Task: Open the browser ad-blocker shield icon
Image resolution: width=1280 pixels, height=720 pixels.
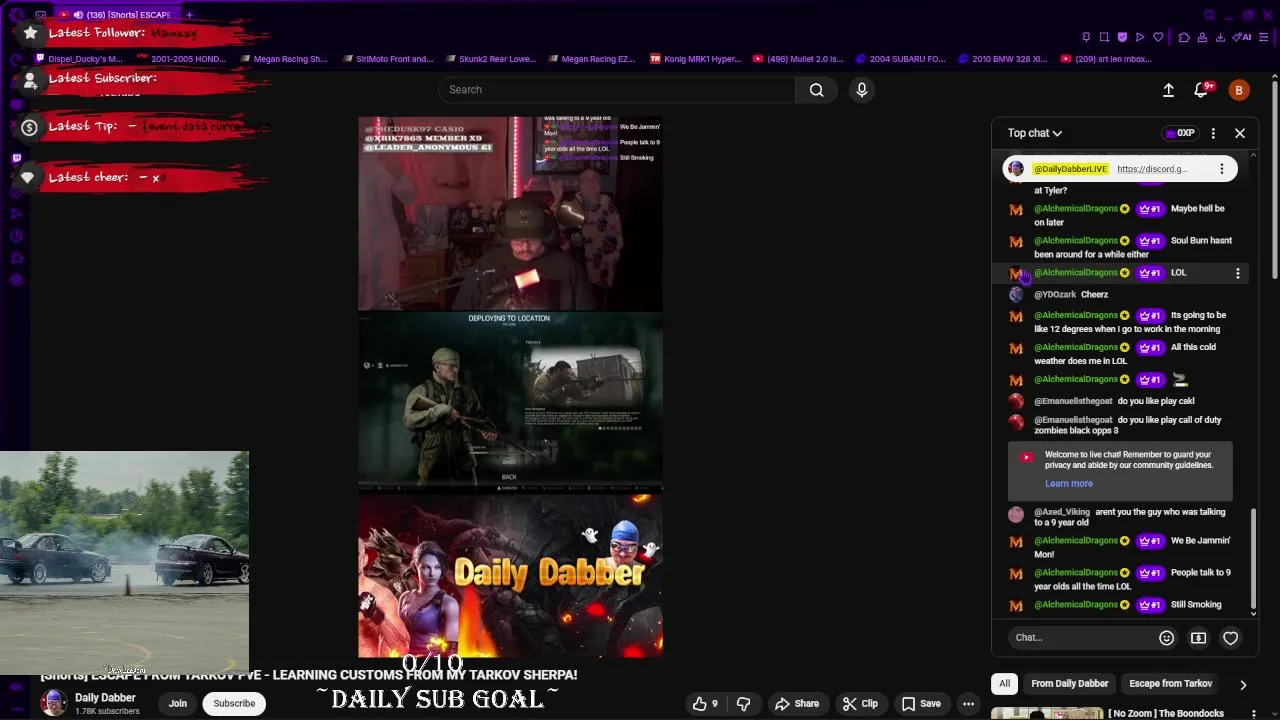Action: [x=1122, y=37]
